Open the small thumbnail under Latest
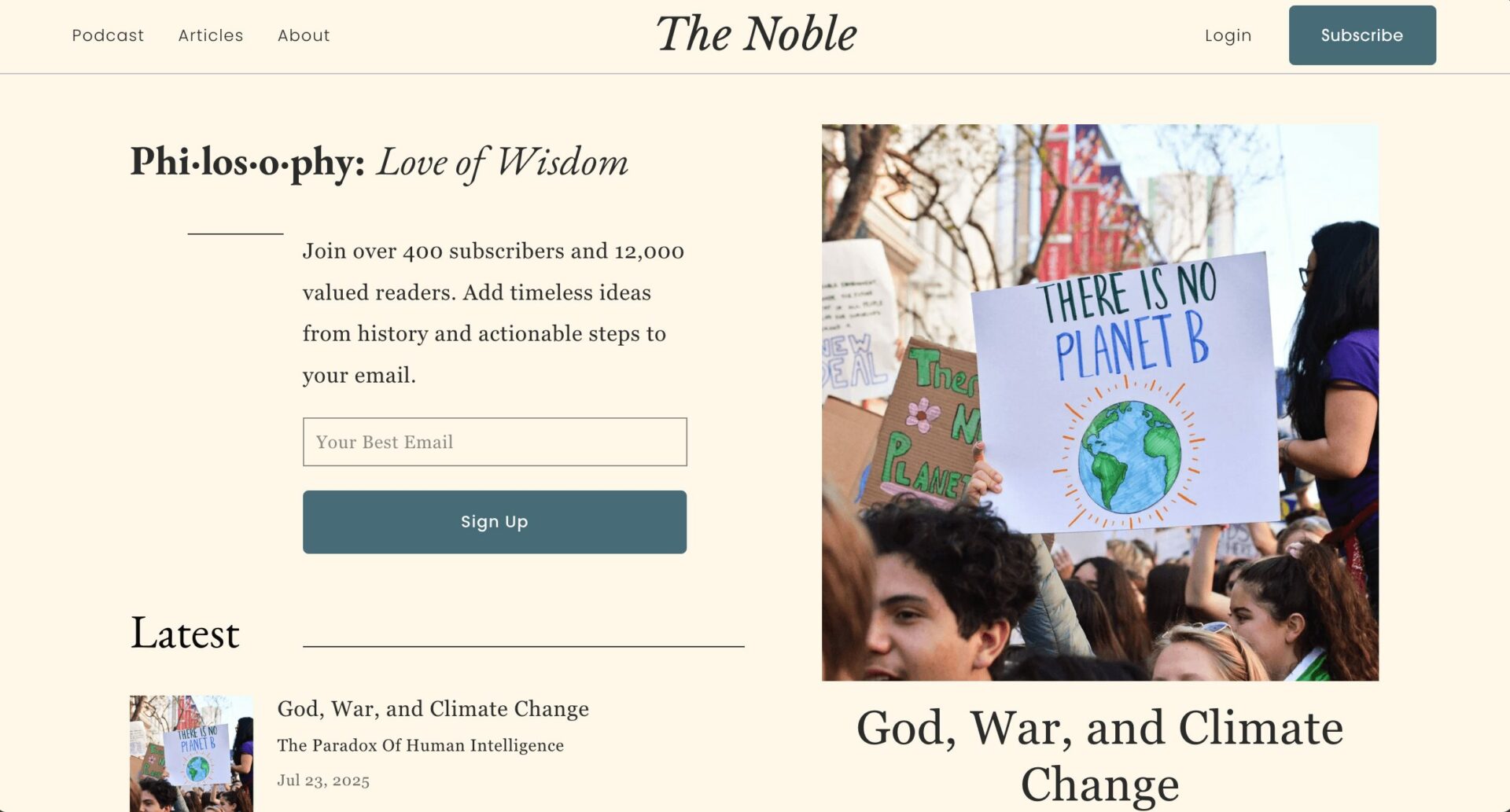1510x812 pixels. click(x=191, y=753)
